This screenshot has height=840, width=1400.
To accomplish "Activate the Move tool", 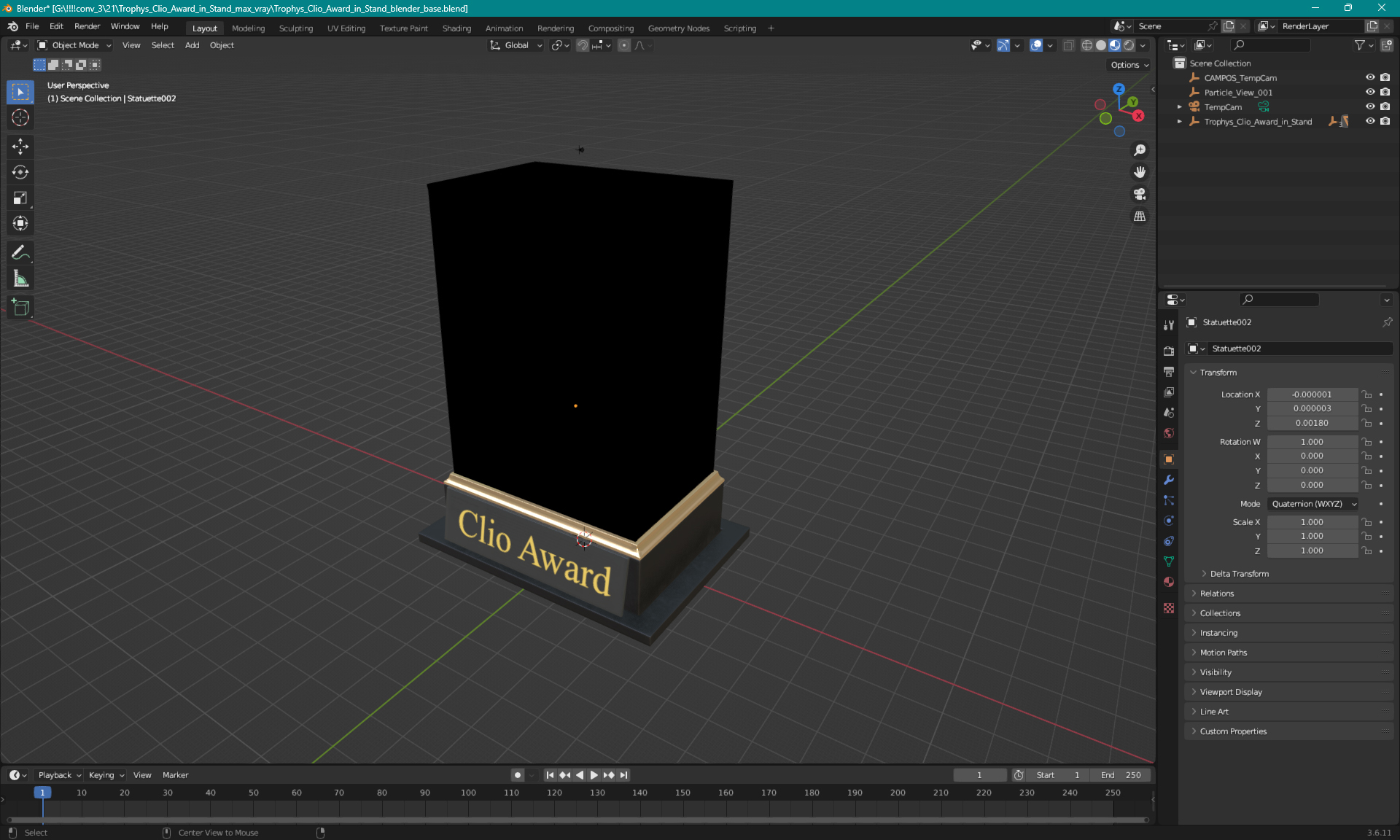I will click(x=20, y=147).
